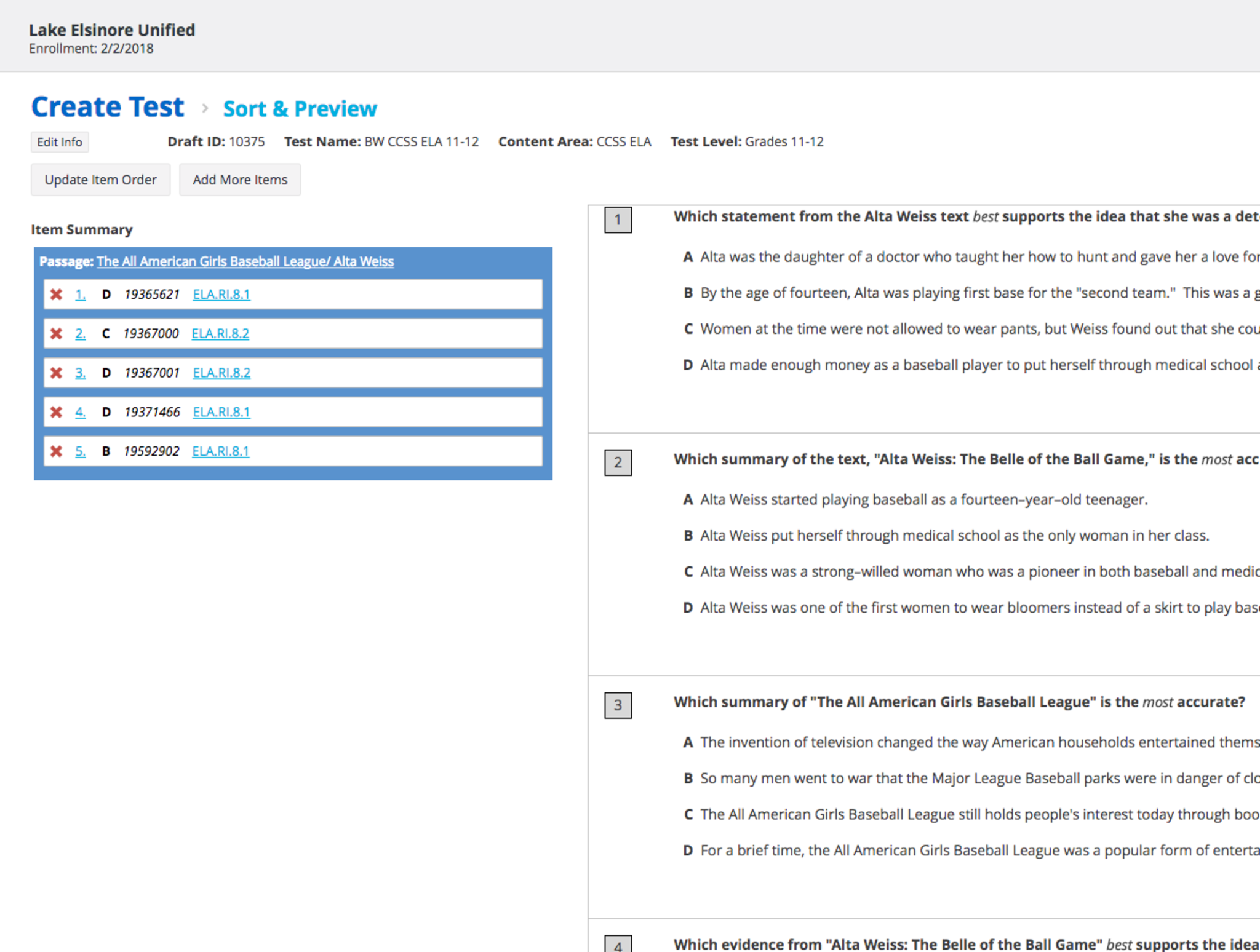Click Add More Items button
This screenshot has width=1260, height=952.
(x=240, y=180)
